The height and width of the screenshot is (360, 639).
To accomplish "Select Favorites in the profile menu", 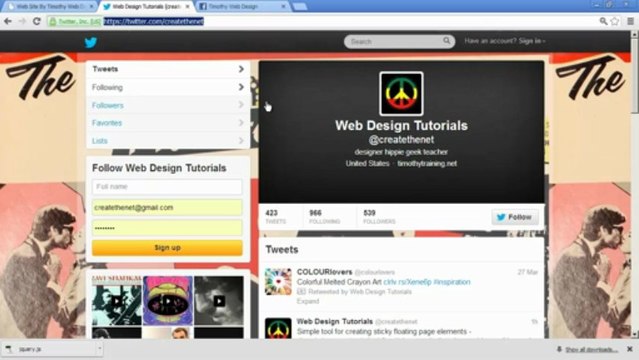I will point(168,122).
